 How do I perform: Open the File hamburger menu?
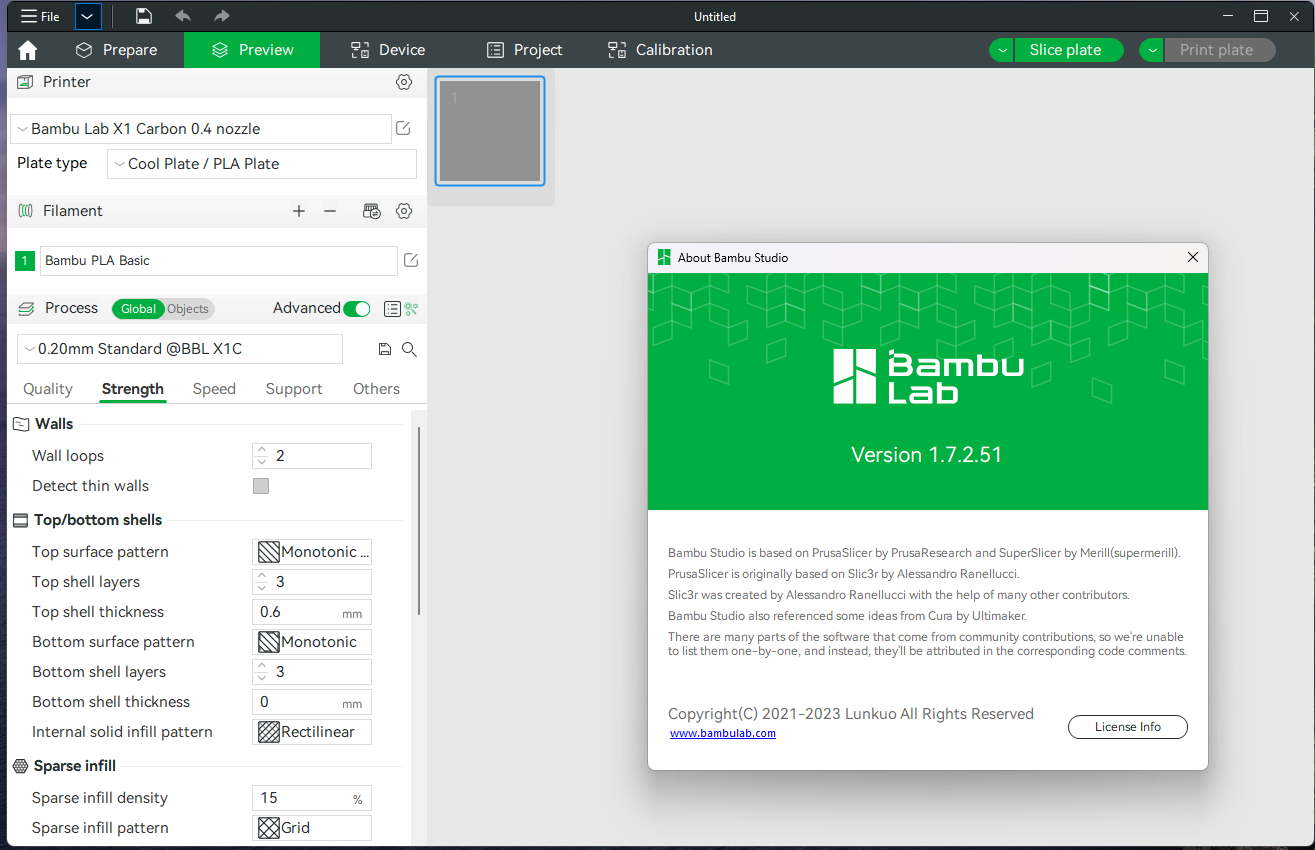40,16
